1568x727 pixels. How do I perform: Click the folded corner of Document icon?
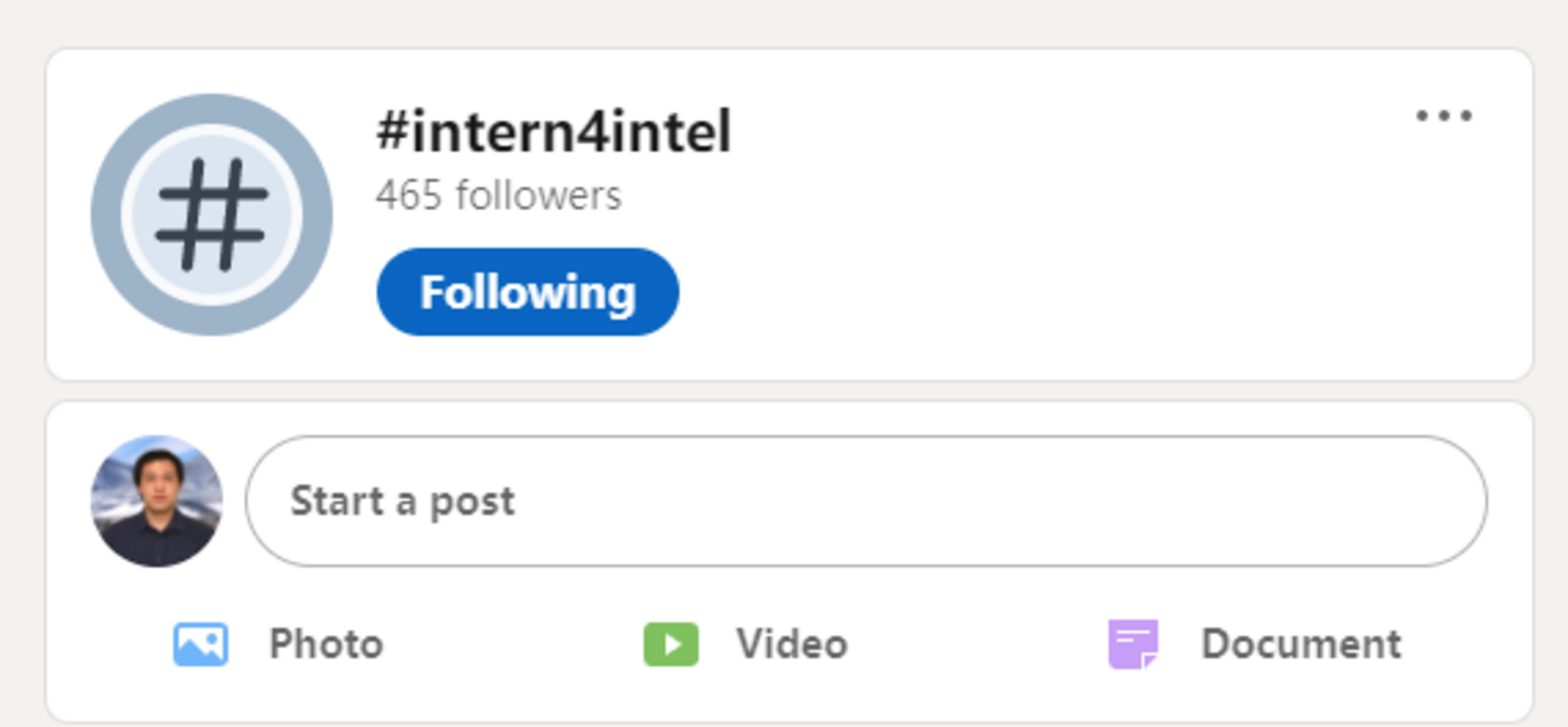tap(1148, 660)
